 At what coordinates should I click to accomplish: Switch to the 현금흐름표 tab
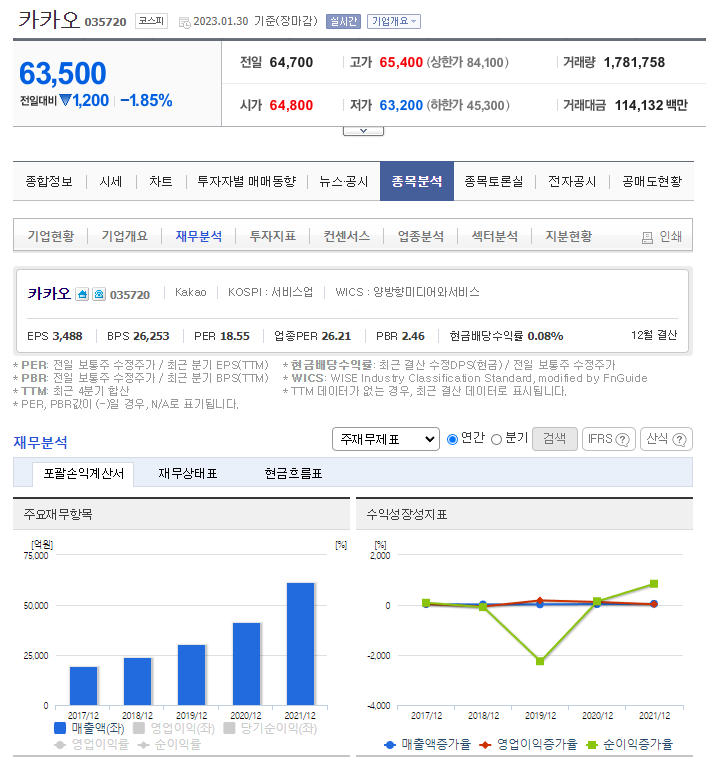pyautogui.click(x=293, y=474)
